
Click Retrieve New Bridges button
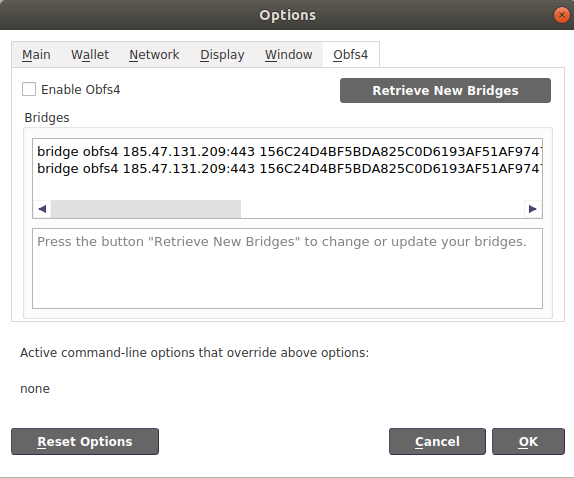[445, 90]
